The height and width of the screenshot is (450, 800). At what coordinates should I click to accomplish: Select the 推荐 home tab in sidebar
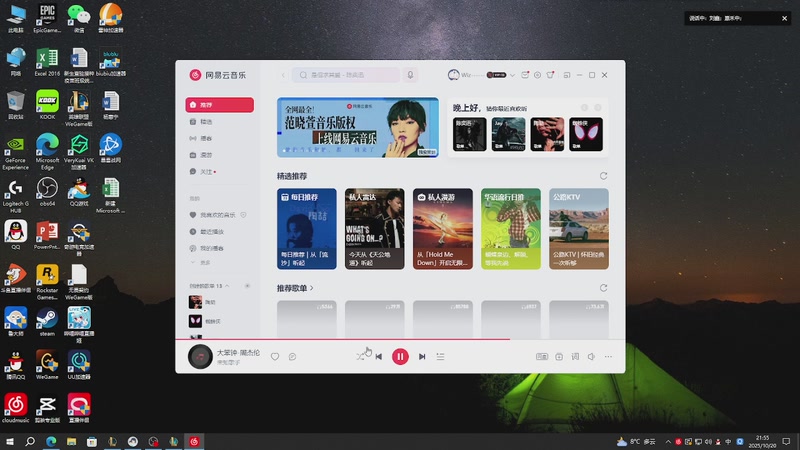coord(219,105)
